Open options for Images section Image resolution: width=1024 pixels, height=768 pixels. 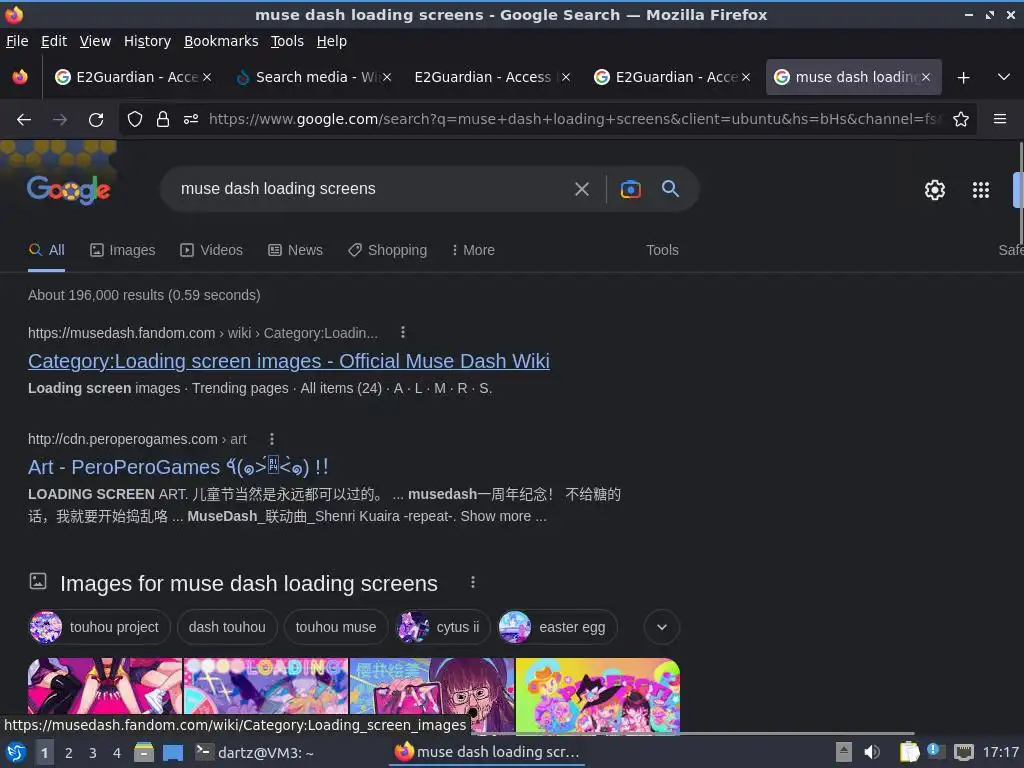tap(473, 582)
